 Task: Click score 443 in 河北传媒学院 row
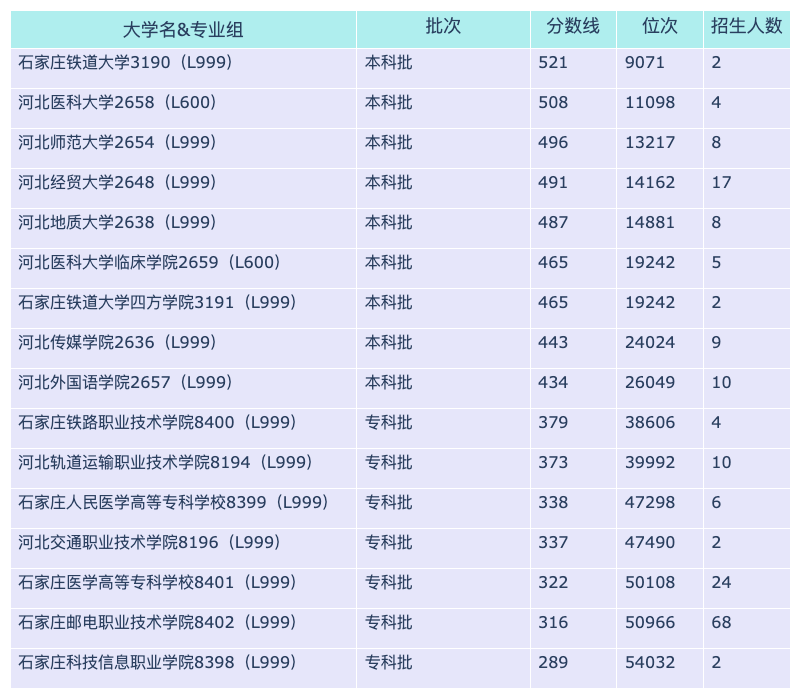pyautogui.click(x=553, y=342)
